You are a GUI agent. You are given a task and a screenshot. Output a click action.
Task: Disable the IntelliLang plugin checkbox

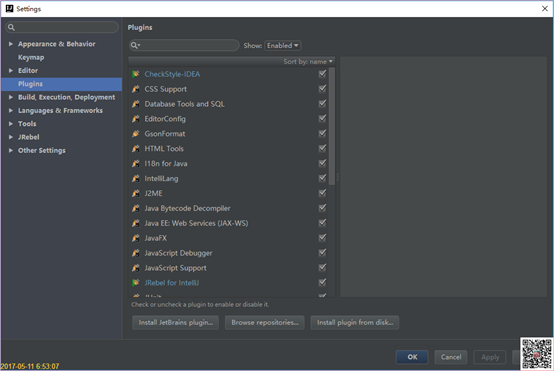[x=322, y=178]
